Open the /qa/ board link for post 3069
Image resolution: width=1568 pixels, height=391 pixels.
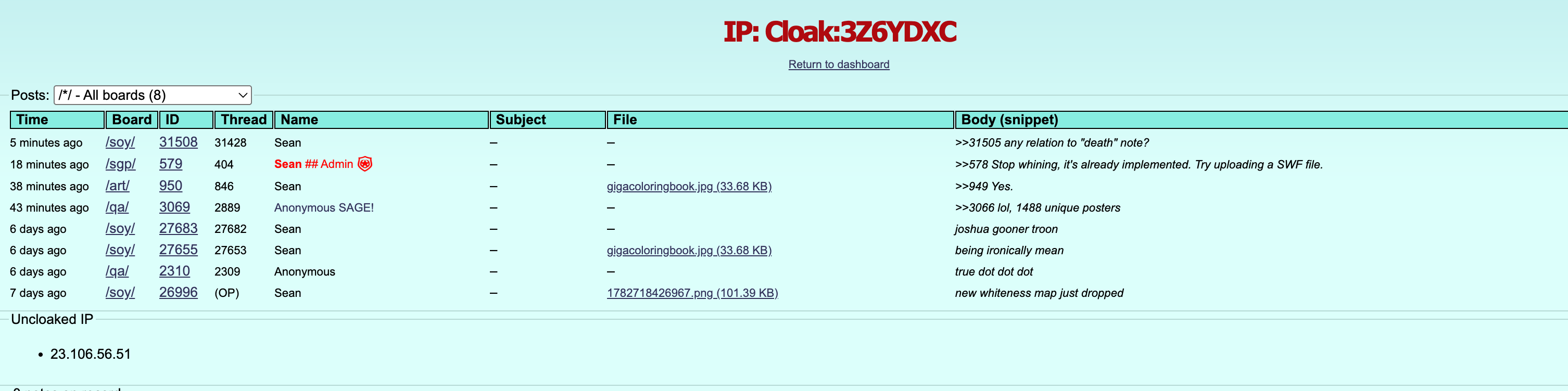click(117, 207)
